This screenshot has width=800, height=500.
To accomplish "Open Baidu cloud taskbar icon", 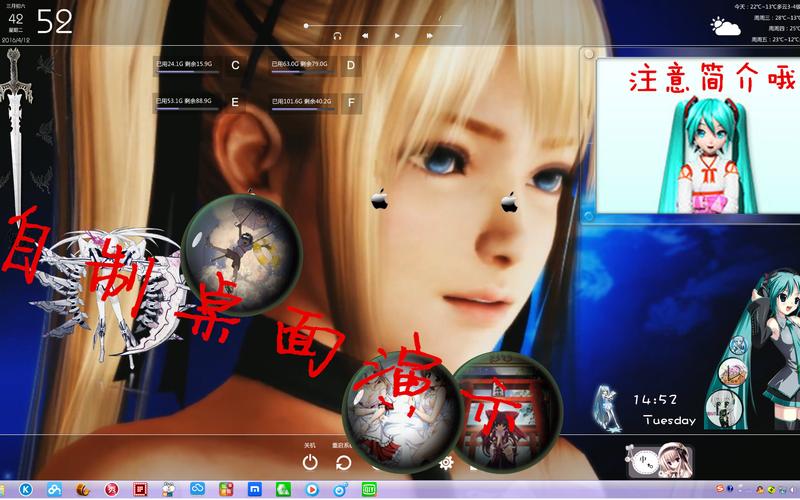I will pyautogui.click(x=54, y=490).
